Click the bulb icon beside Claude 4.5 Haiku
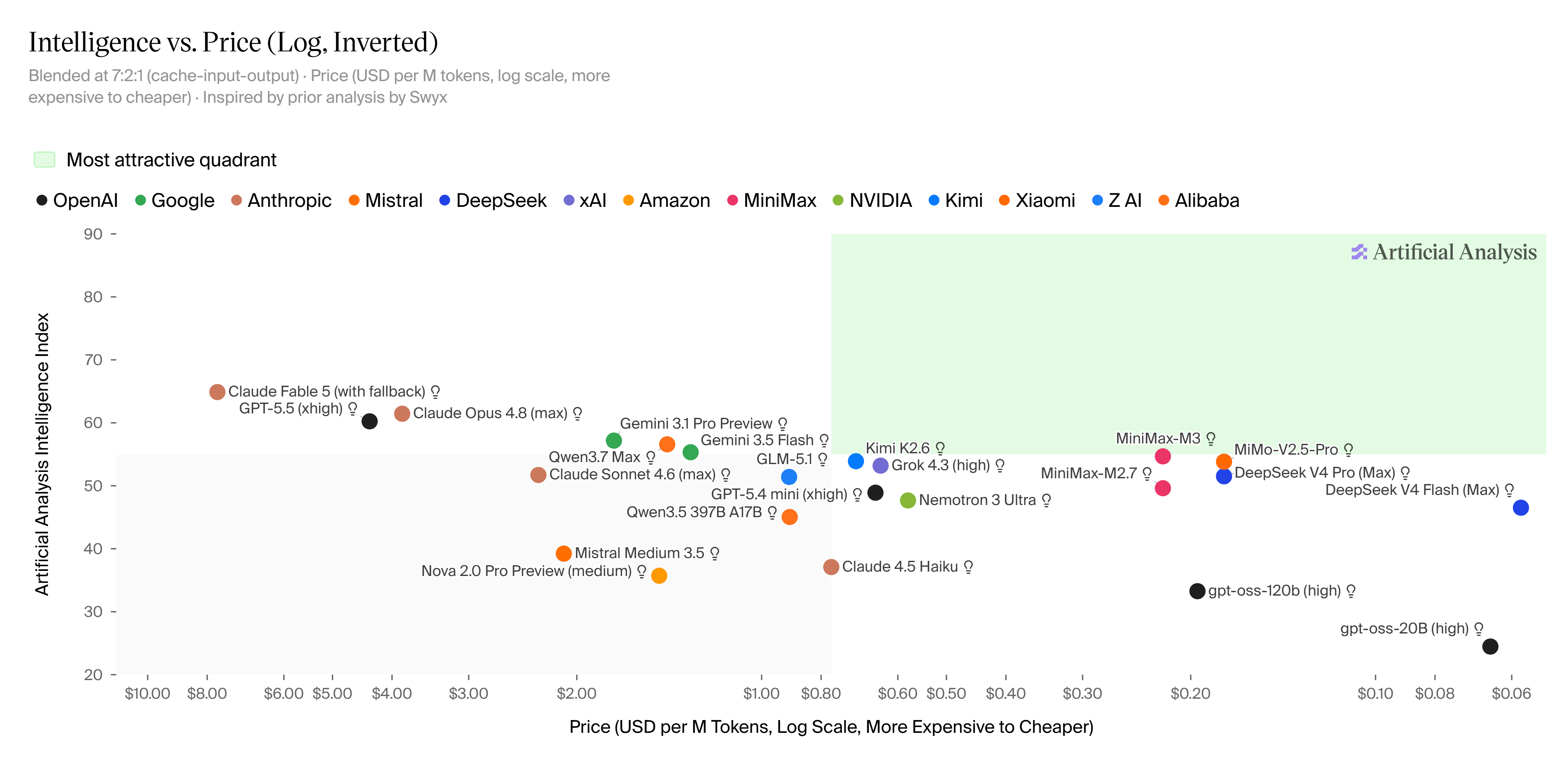 [x=968, y=567]
